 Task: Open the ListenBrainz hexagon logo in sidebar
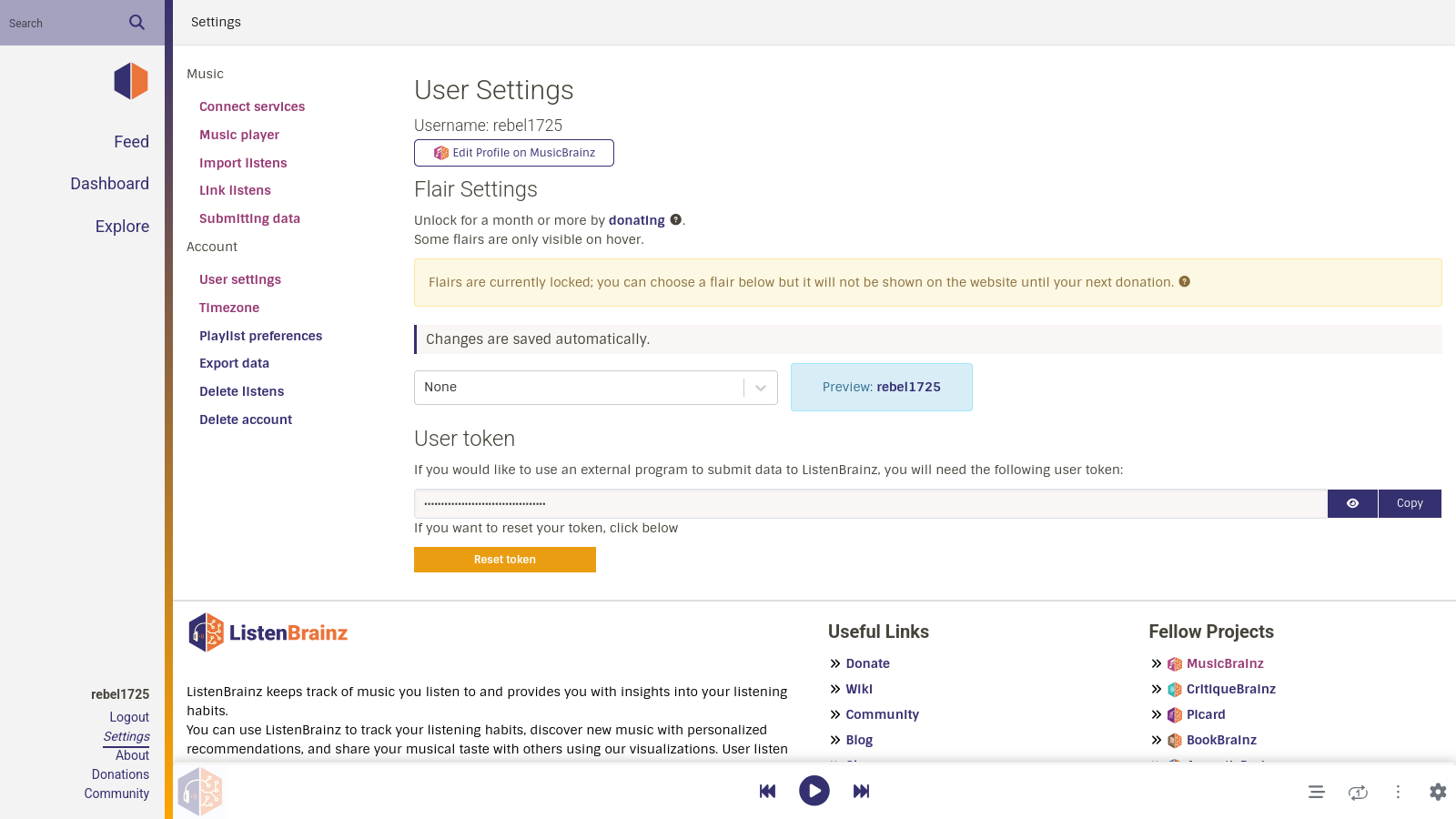coord(131,81)
